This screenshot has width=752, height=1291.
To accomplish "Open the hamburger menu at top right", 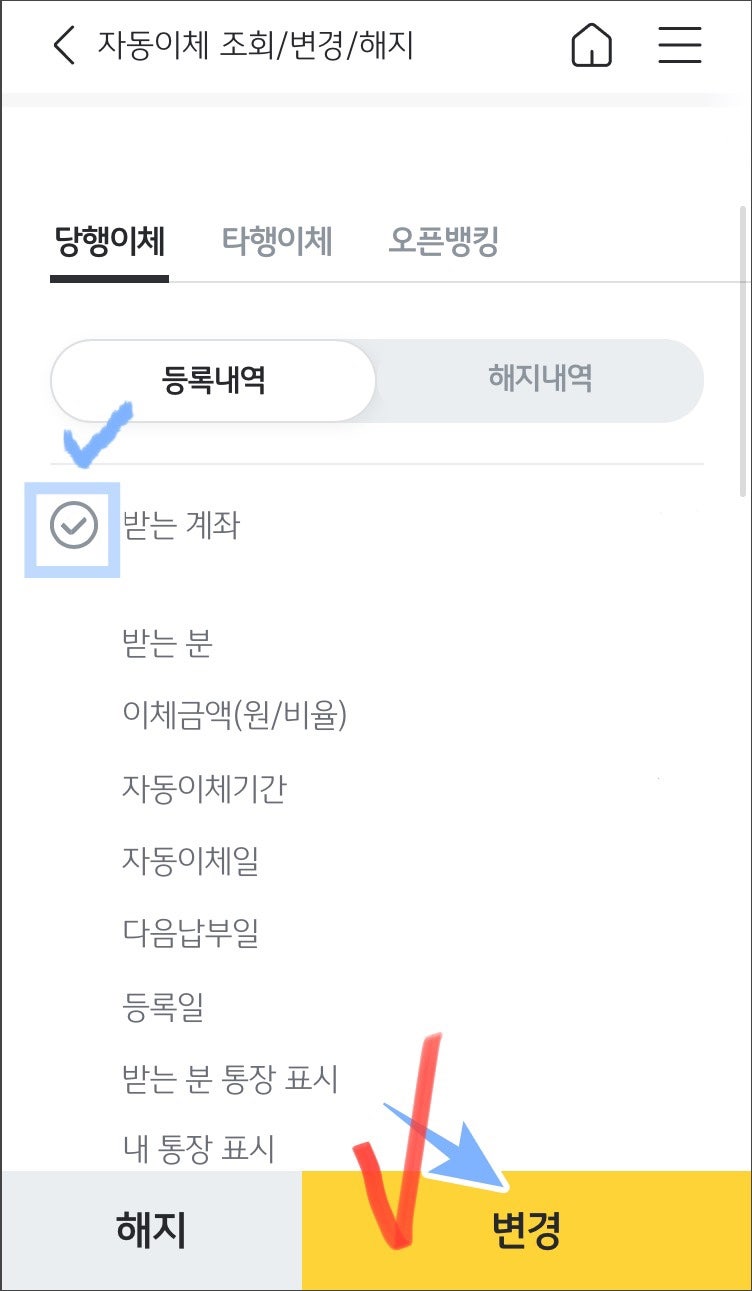I will click(x=679, y=46).
